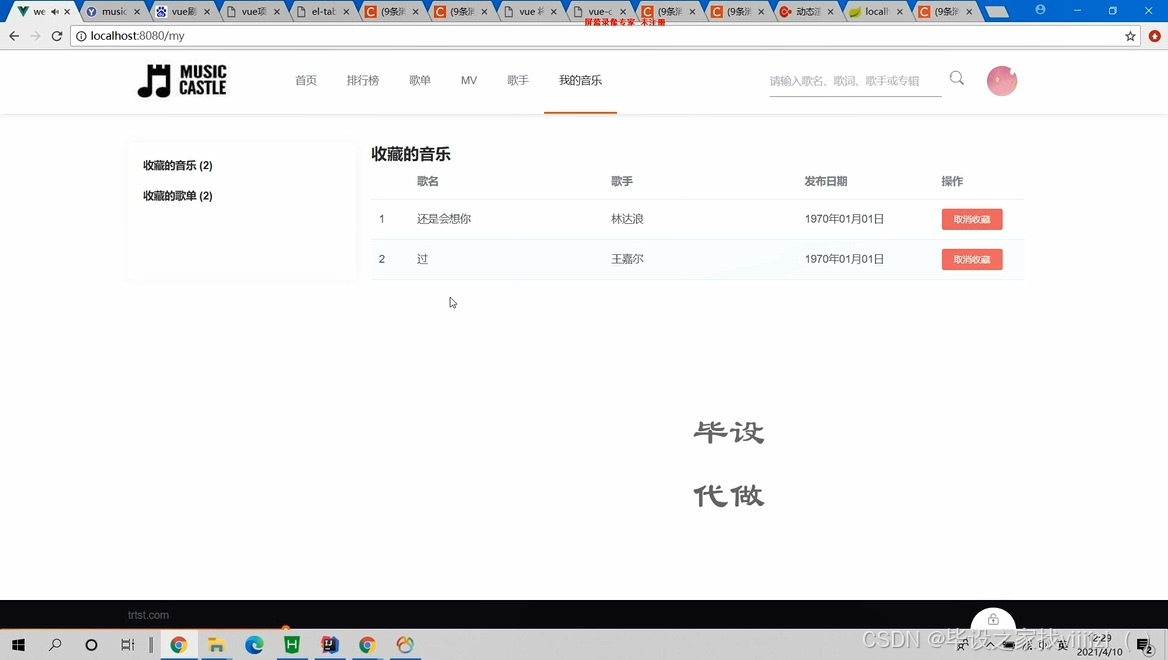
Task: Click singer name 王嘉尔
Action: point(627,259)
